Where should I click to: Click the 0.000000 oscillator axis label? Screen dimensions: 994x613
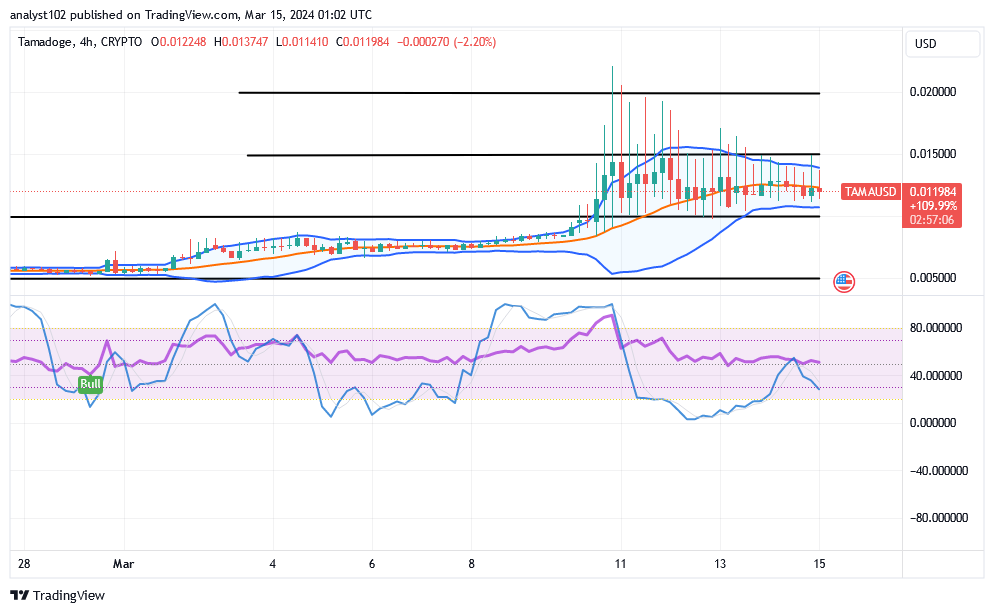click(933, 423)
